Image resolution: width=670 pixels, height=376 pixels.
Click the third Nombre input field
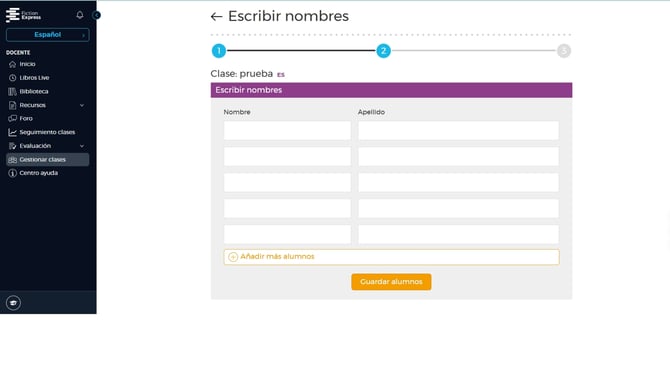[287, 182]
